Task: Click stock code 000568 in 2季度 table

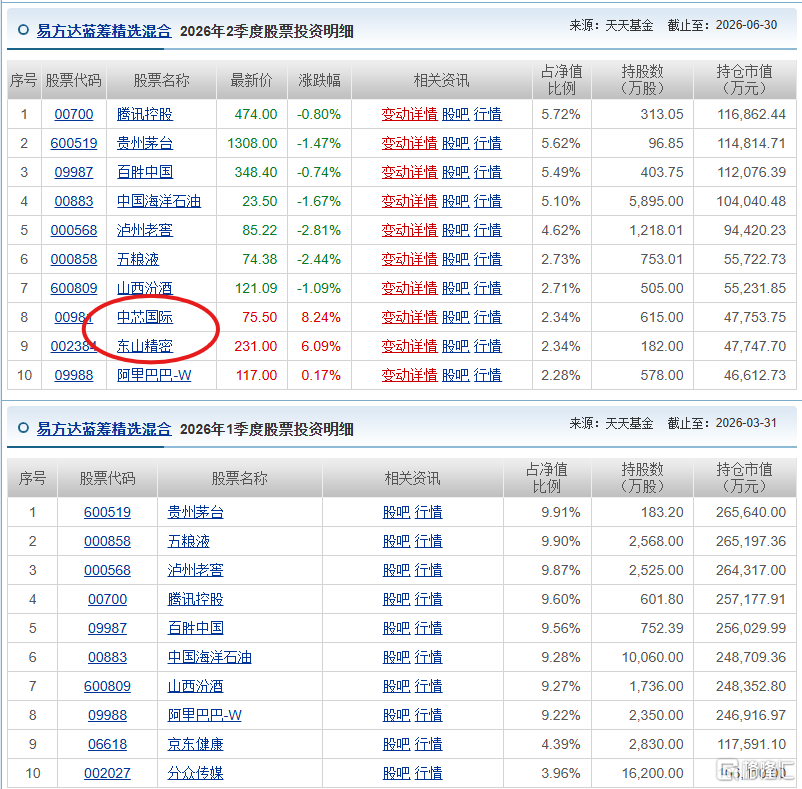Action: 74,230
